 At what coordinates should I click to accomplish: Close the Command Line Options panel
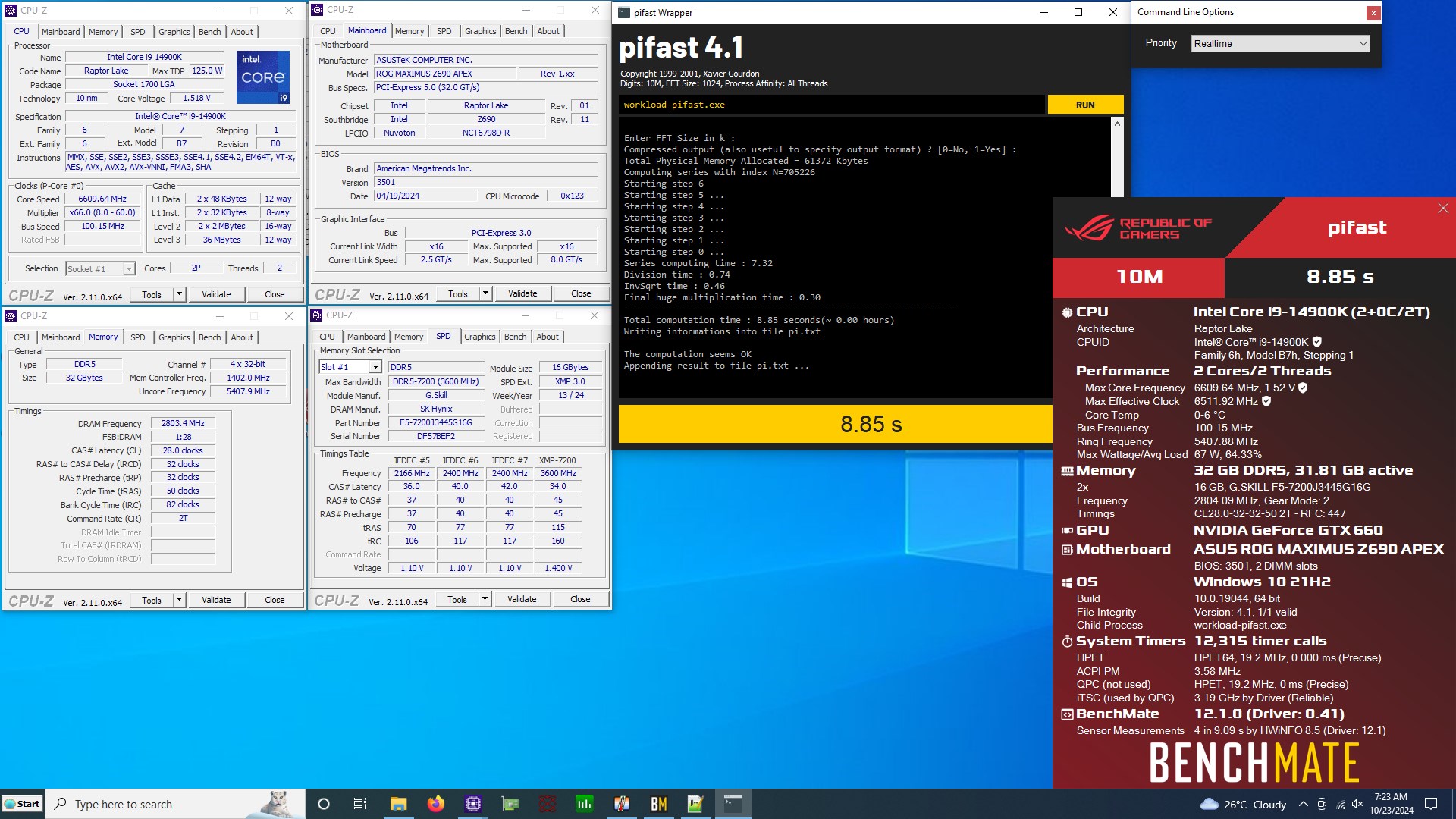[1373, 13]
